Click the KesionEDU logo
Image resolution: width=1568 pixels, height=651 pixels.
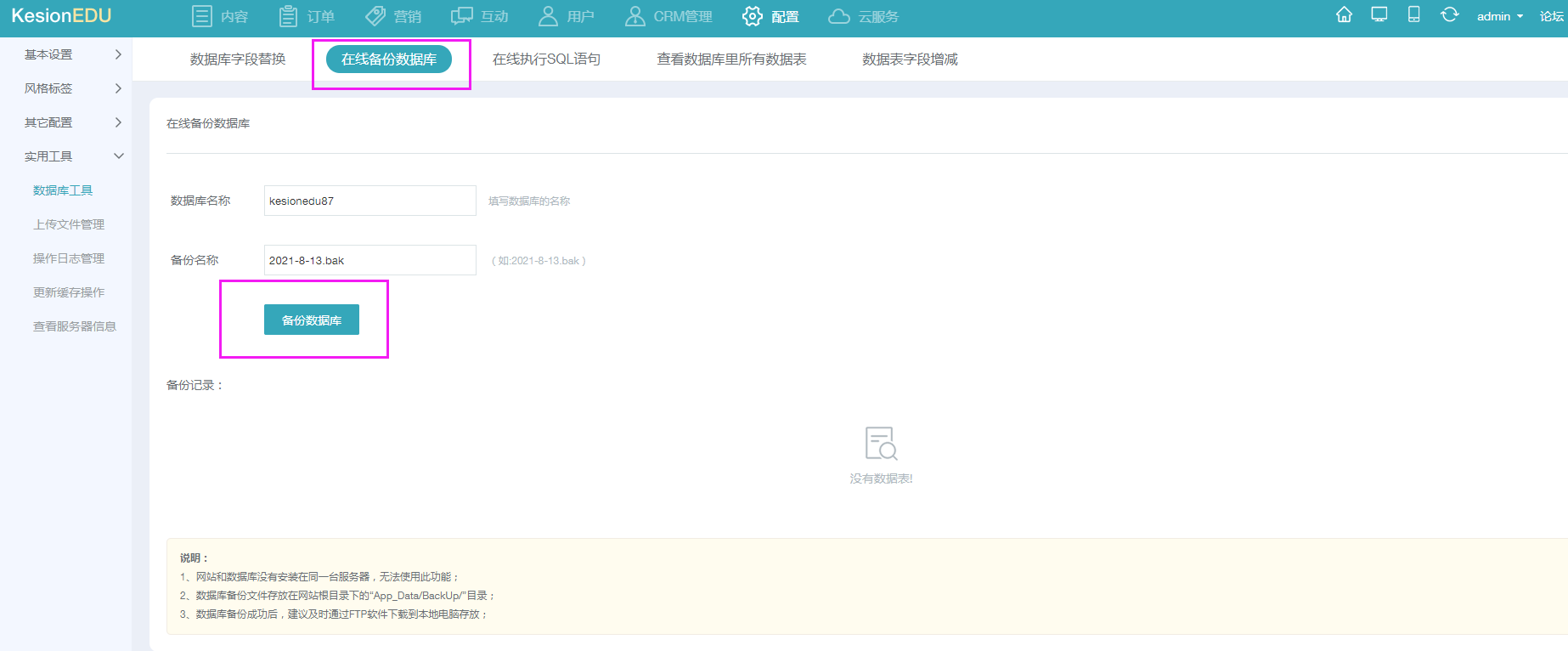[61, 16]
